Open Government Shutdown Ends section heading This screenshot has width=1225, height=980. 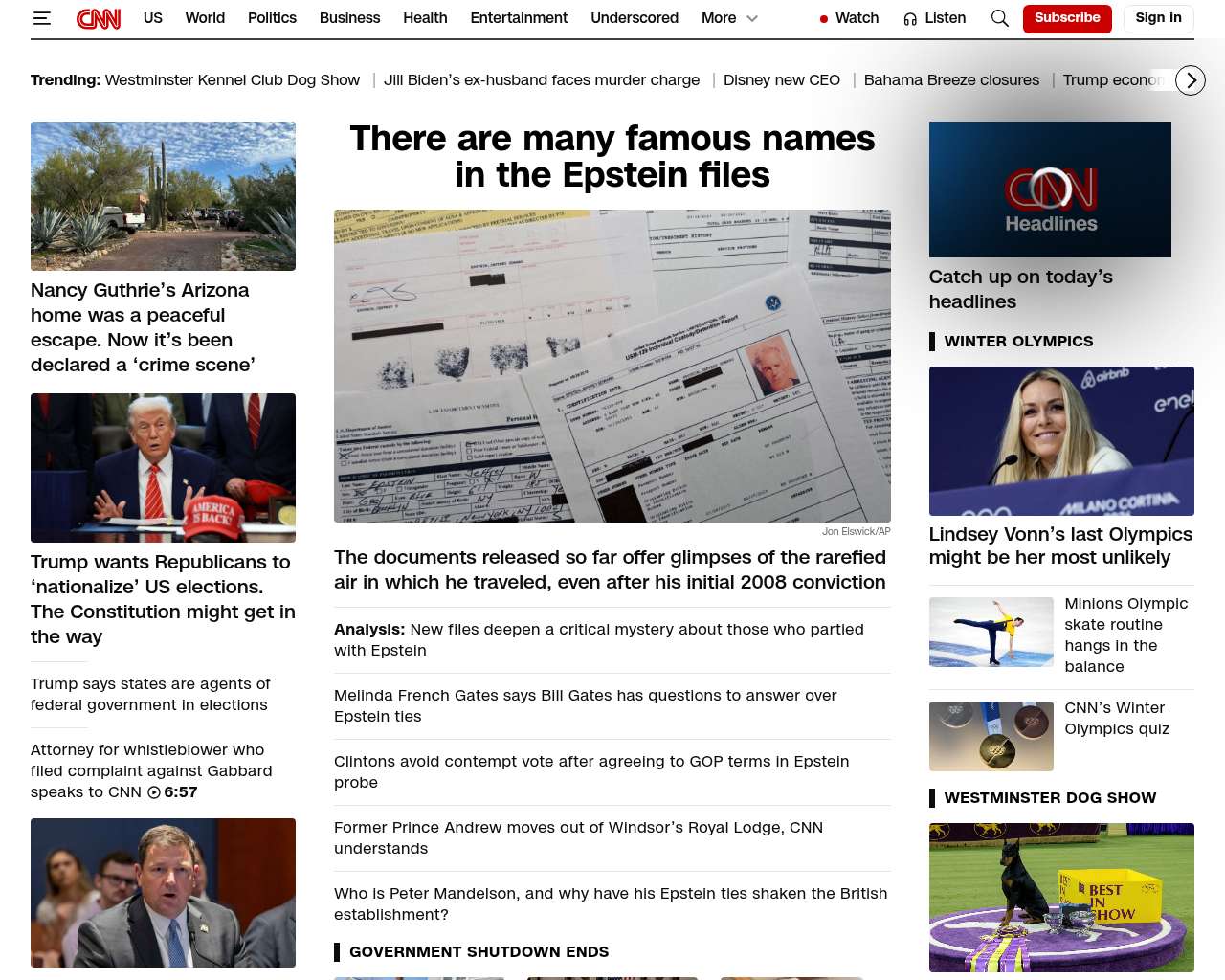pos(479,952)
